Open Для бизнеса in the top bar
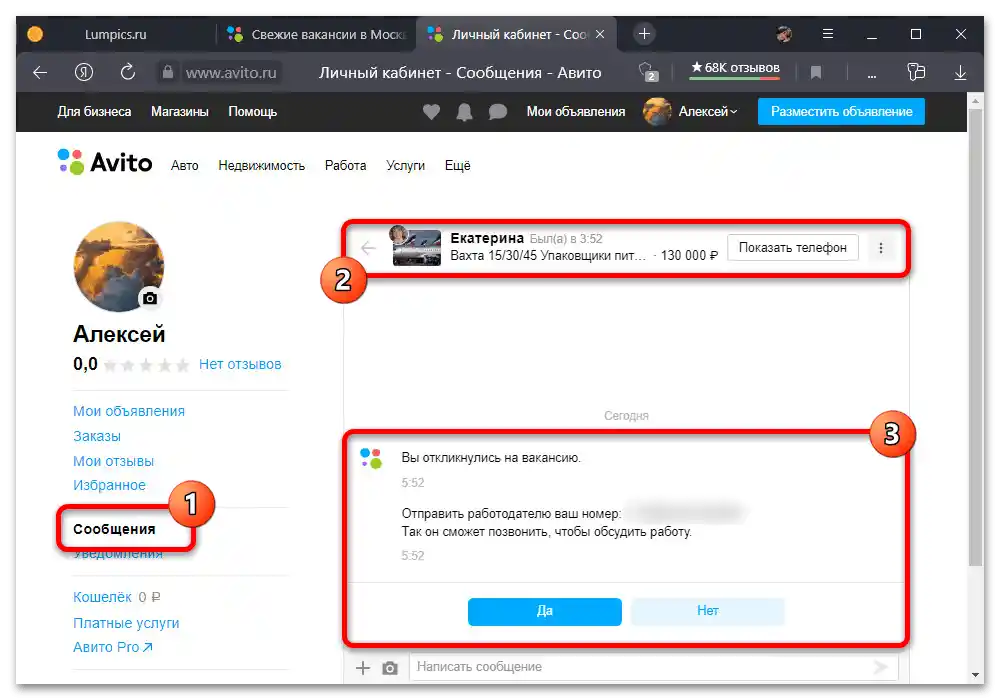This screenshot has height=700, width=1000. pos(94,112)
